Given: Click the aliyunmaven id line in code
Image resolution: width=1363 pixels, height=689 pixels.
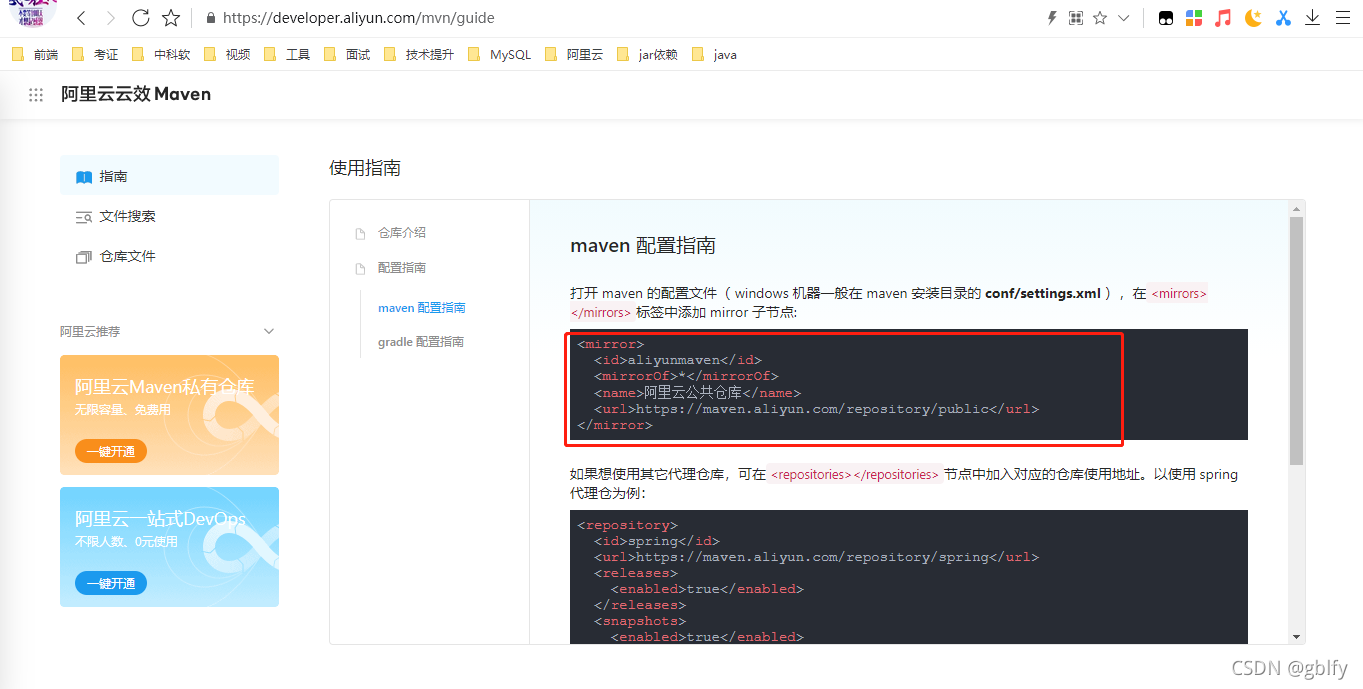Looking at the screenshot, I should [678, 360].
